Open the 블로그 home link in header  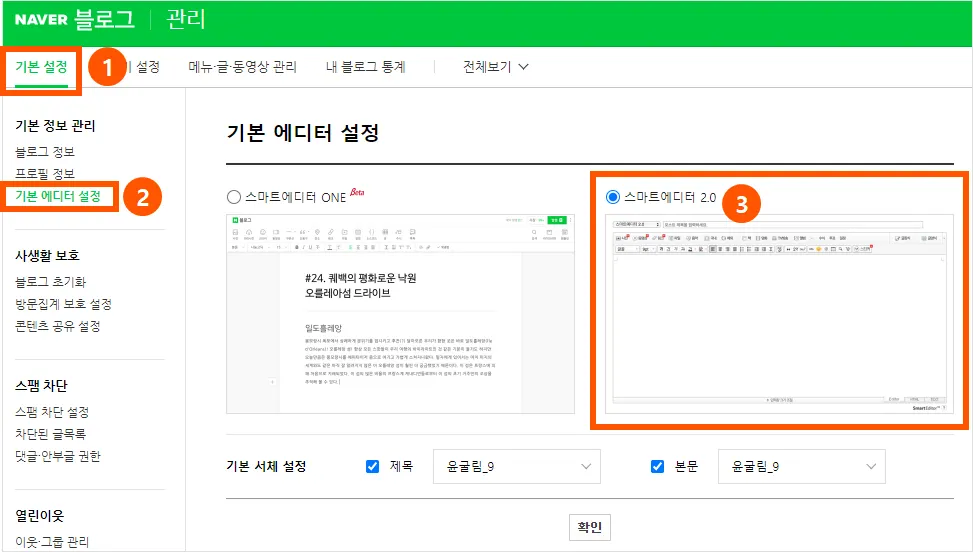[104, 19]
